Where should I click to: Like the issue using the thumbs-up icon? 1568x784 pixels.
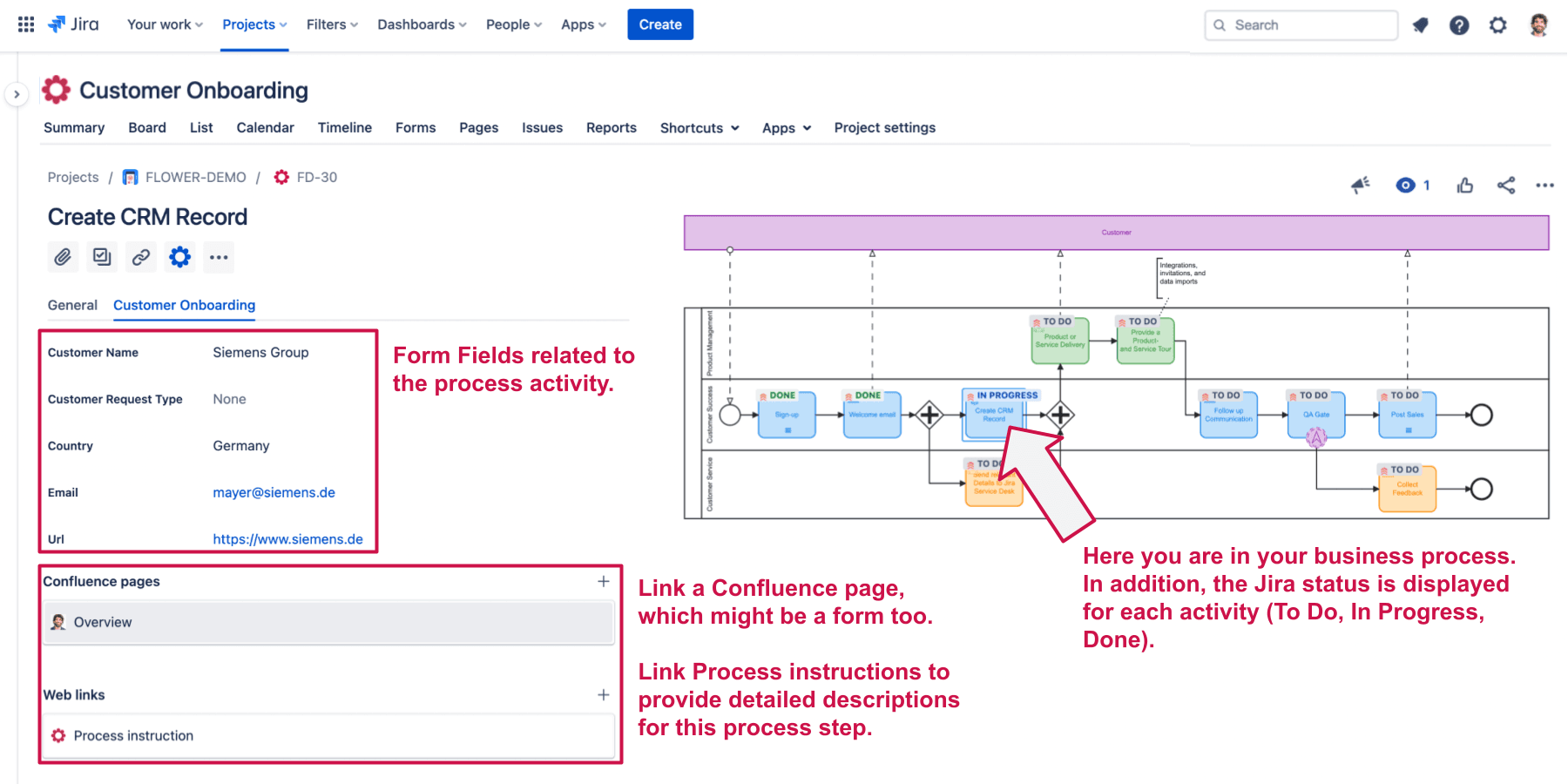tap(1464, 185)
